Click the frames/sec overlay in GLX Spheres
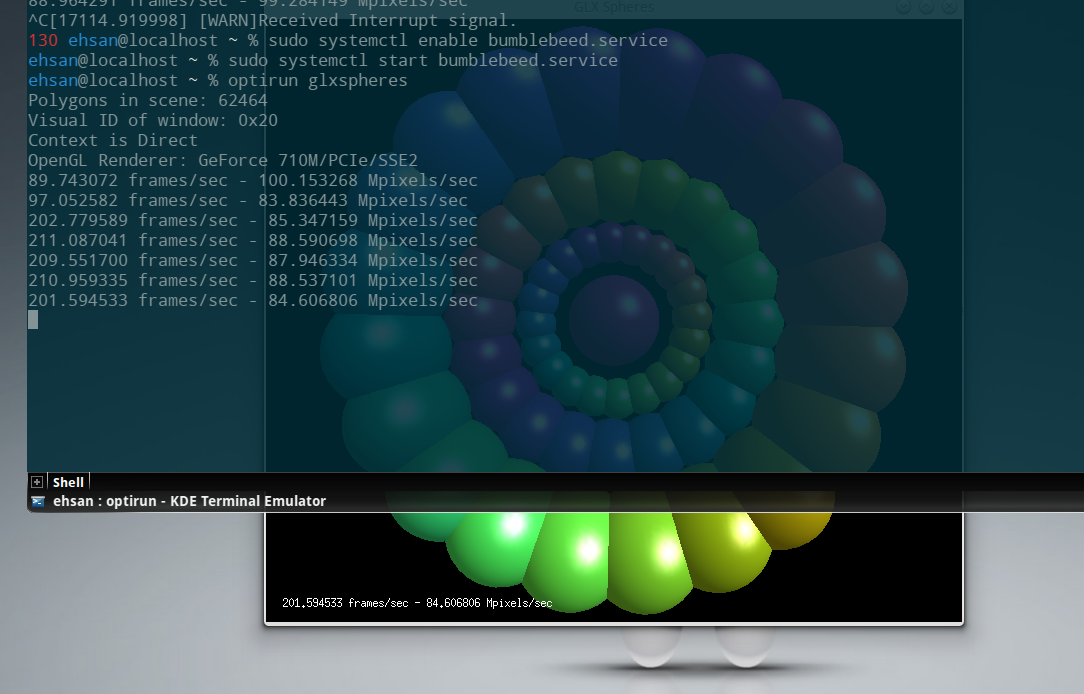 pyautogui.click(x=417, y=603)
